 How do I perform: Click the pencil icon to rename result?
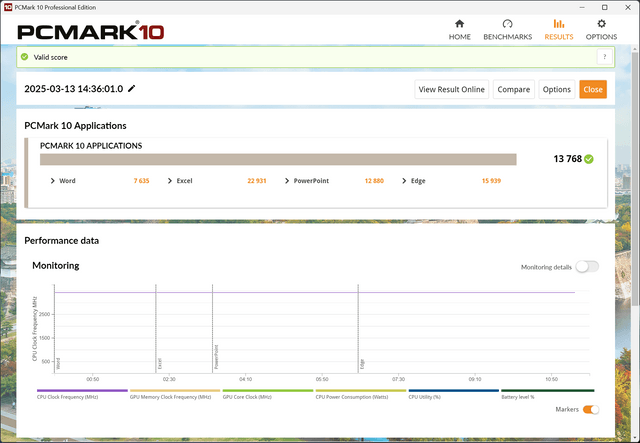click(x=131, y=89)
